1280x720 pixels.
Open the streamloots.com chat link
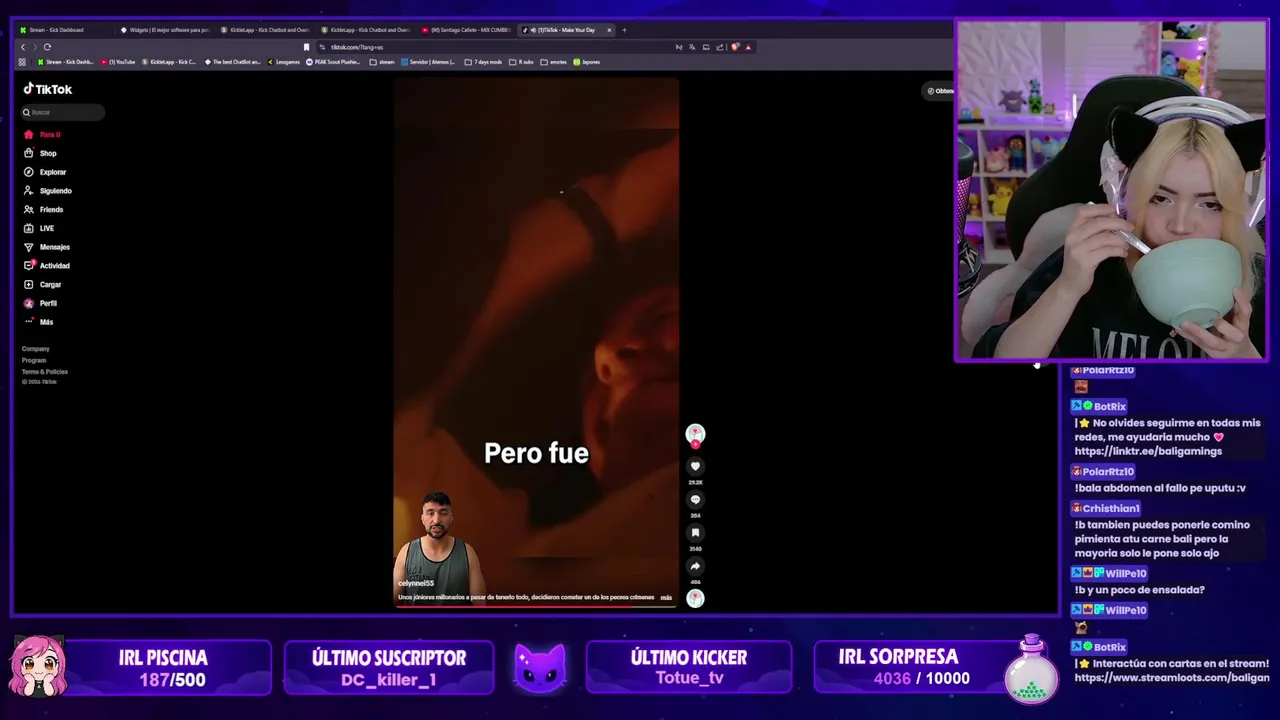coord(1171,677)
